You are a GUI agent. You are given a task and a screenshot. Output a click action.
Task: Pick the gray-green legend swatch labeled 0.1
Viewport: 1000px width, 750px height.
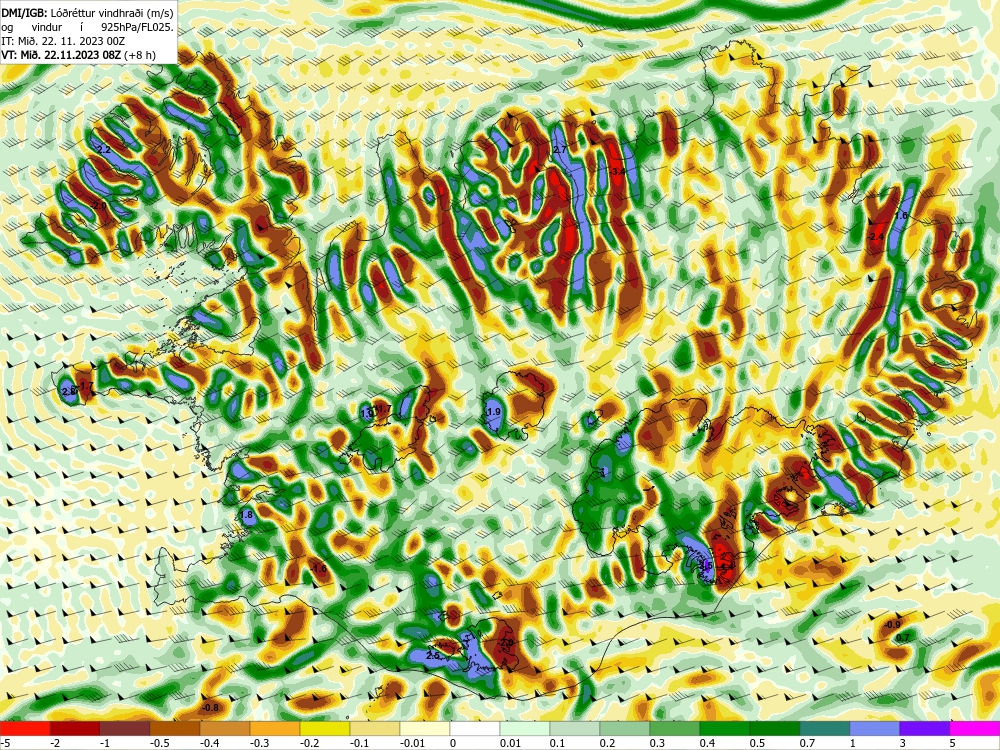coord(575,728)
